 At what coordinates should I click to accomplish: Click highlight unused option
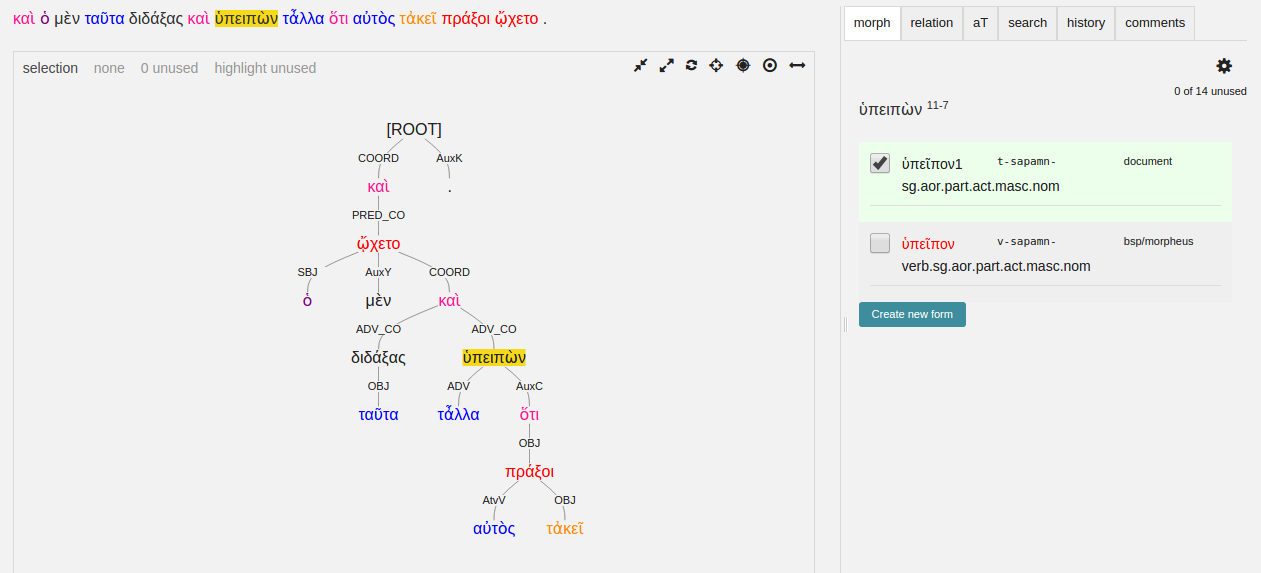265,68
